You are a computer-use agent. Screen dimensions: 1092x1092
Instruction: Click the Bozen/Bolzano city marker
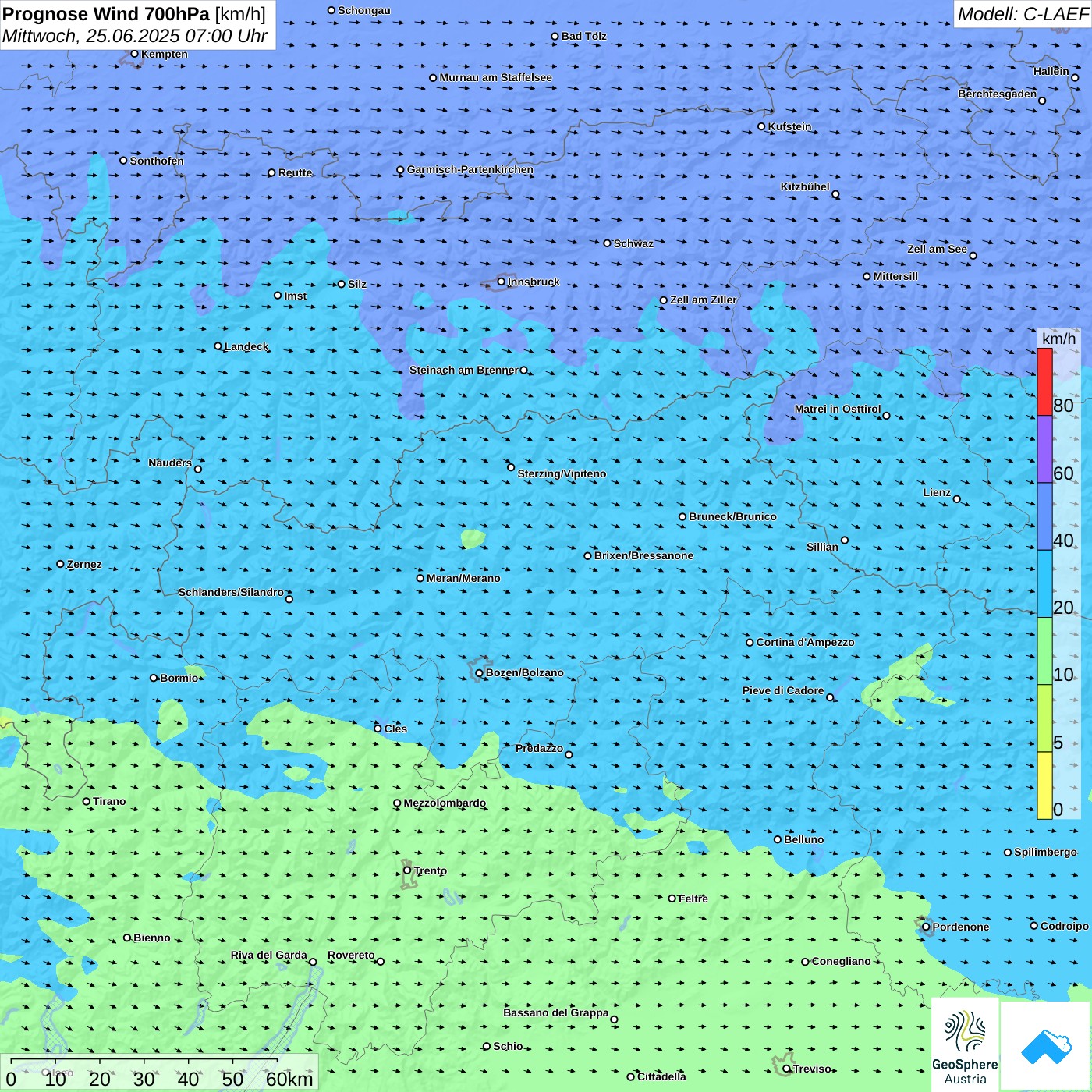coord(480,672)
